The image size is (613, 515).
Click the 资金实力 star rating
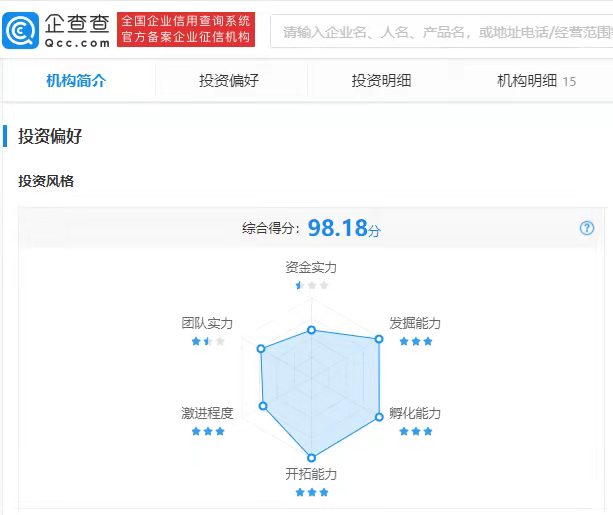click(312, 285)
